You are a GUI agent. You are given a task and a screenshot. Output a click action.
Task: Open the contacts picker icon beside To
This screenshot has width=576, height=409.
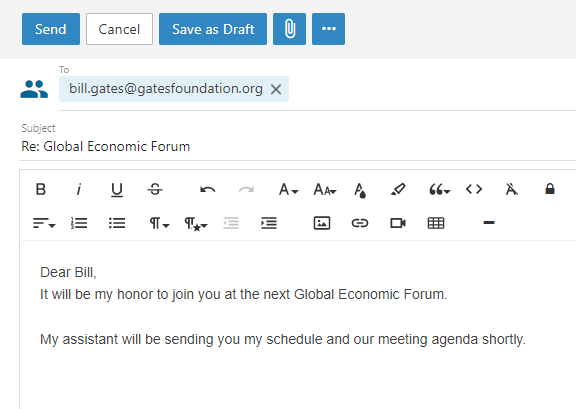click(x=34, y=89)
